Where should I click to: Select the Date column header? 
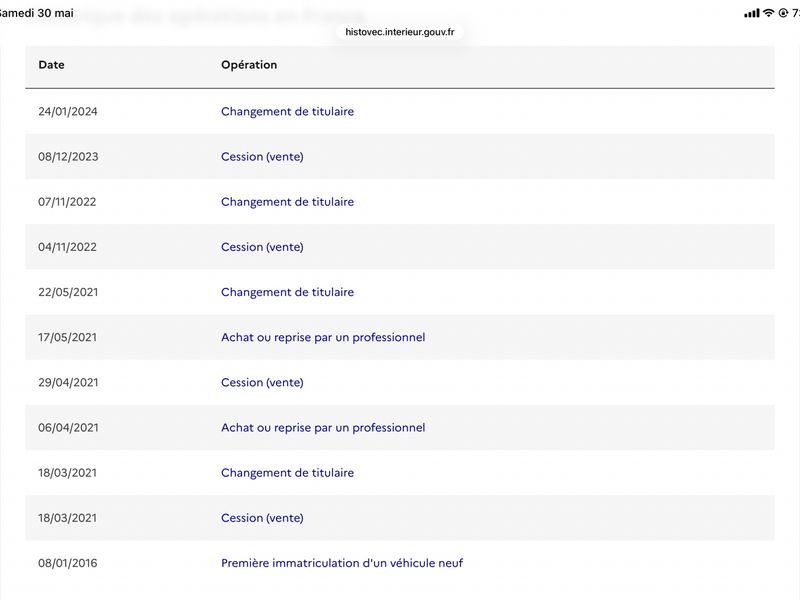pyautogui.click(x=52, y=65)
